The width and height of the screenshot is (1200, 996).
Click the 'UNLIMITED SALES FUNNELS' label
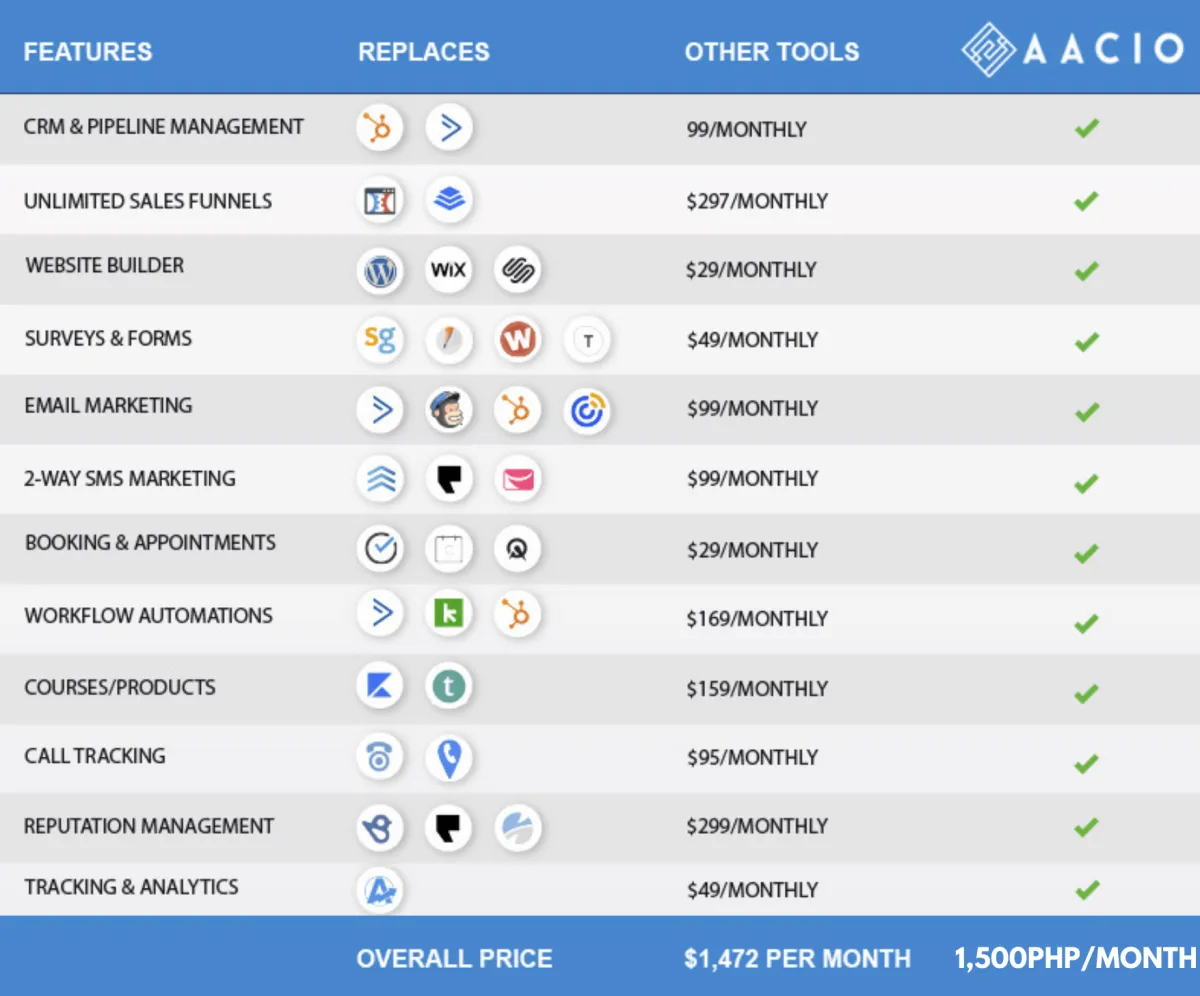[148, 201]
